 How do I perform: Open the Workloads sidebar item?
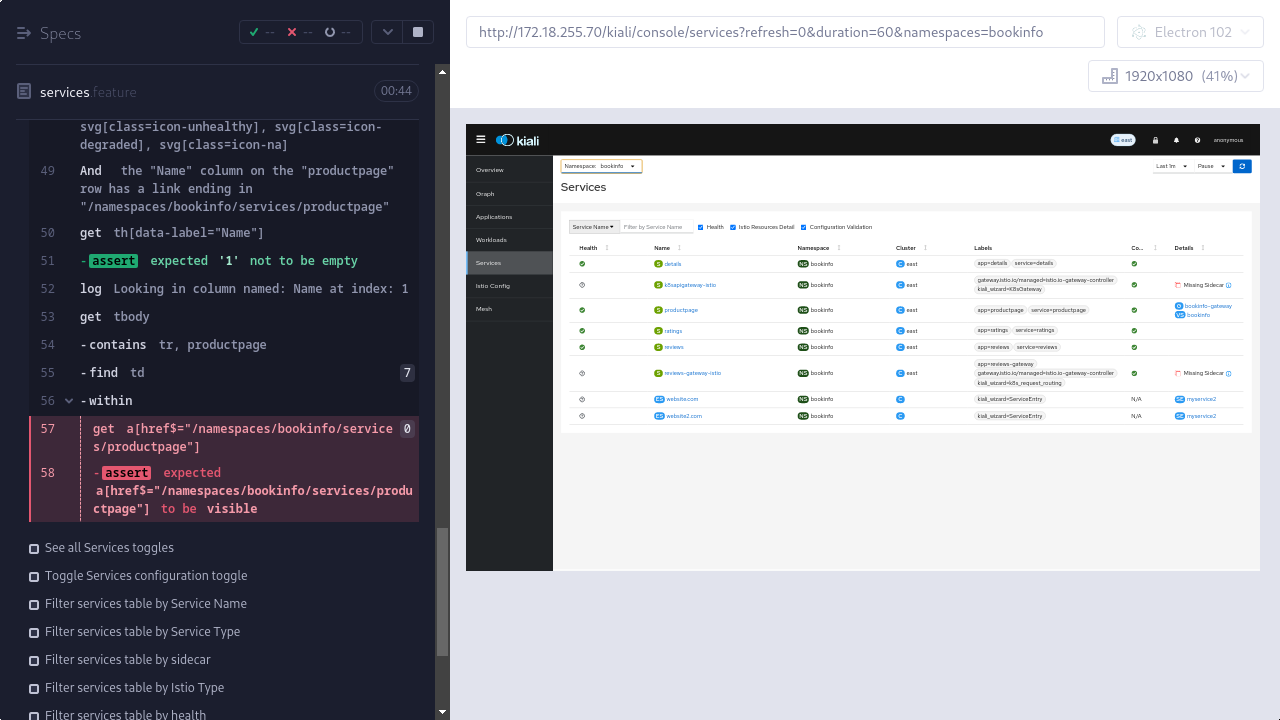coord(491,240)
